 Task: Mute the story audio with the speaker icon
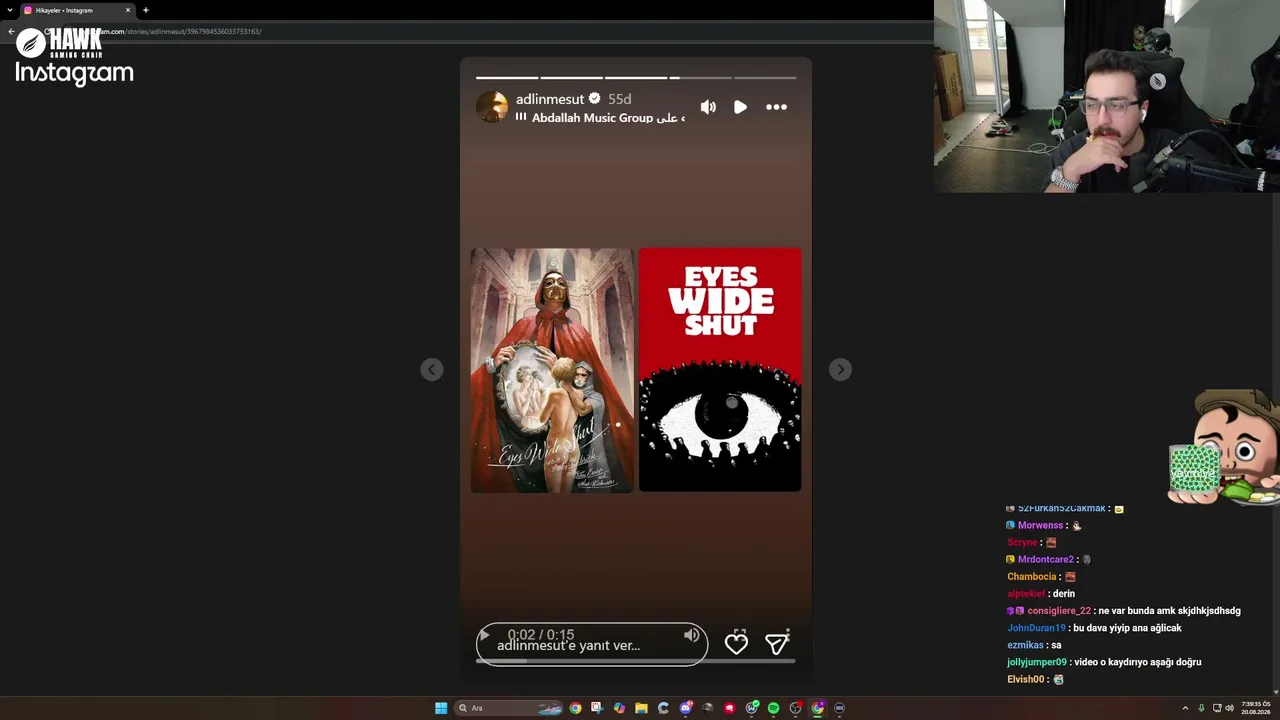[708, 107]
